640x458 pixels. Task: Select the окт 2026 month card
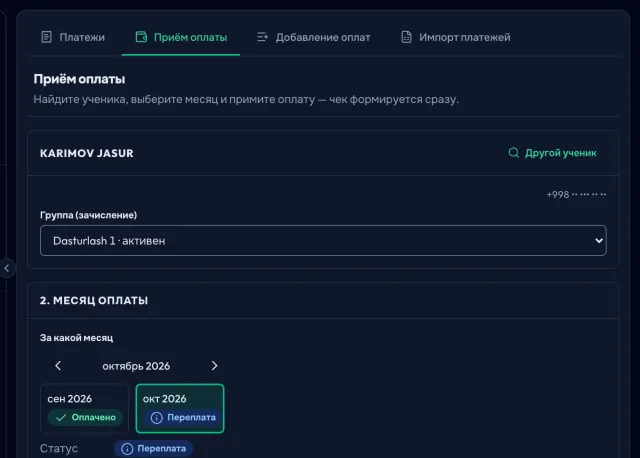coord(180,408)
